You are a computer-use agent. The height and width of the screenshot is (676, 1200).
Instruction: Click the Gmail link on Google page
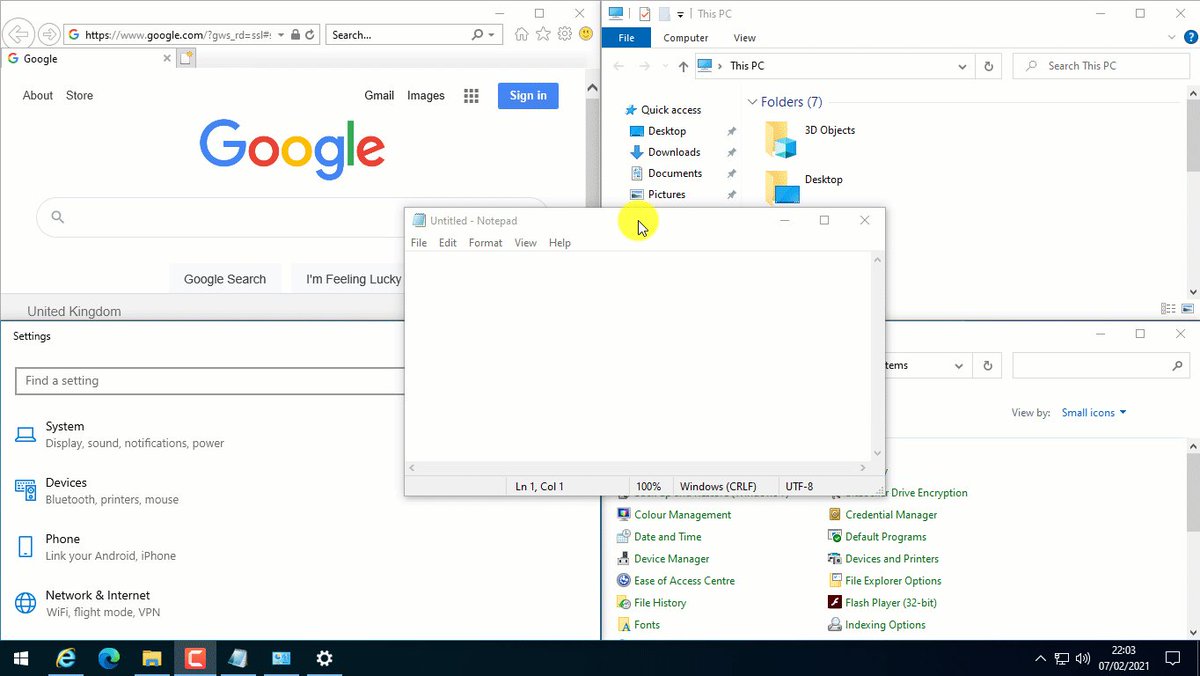[379, 96]
